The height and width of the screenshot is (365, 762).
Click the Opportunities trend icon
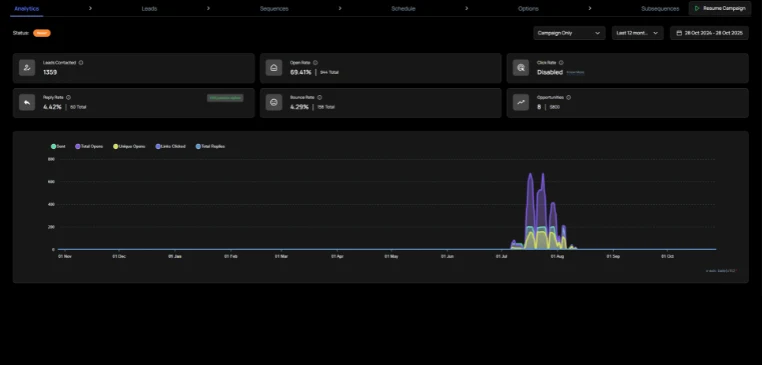(x=521, y=103)
